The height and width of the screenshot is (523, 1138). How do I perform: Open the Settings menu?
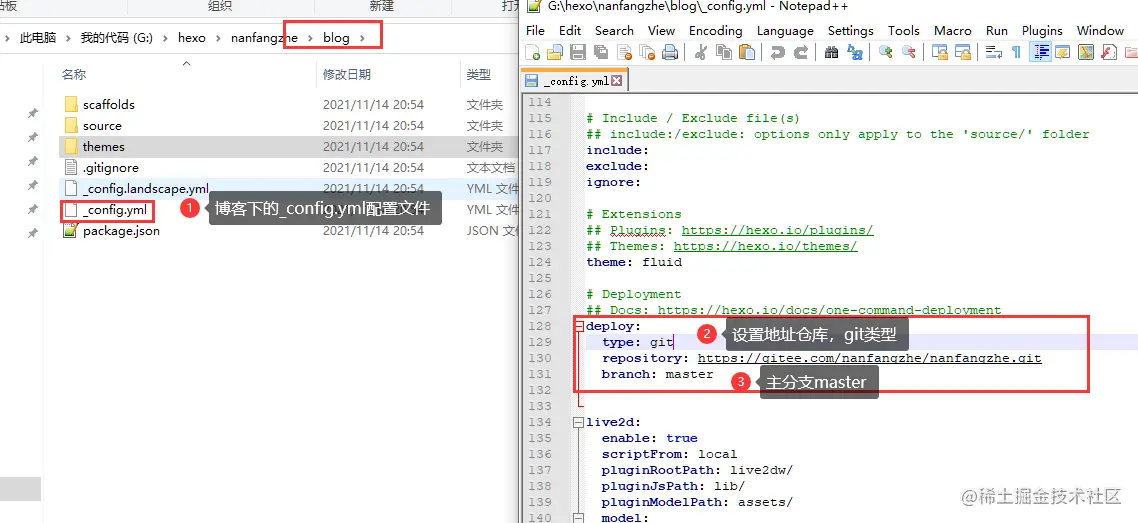tap(851, 30)
